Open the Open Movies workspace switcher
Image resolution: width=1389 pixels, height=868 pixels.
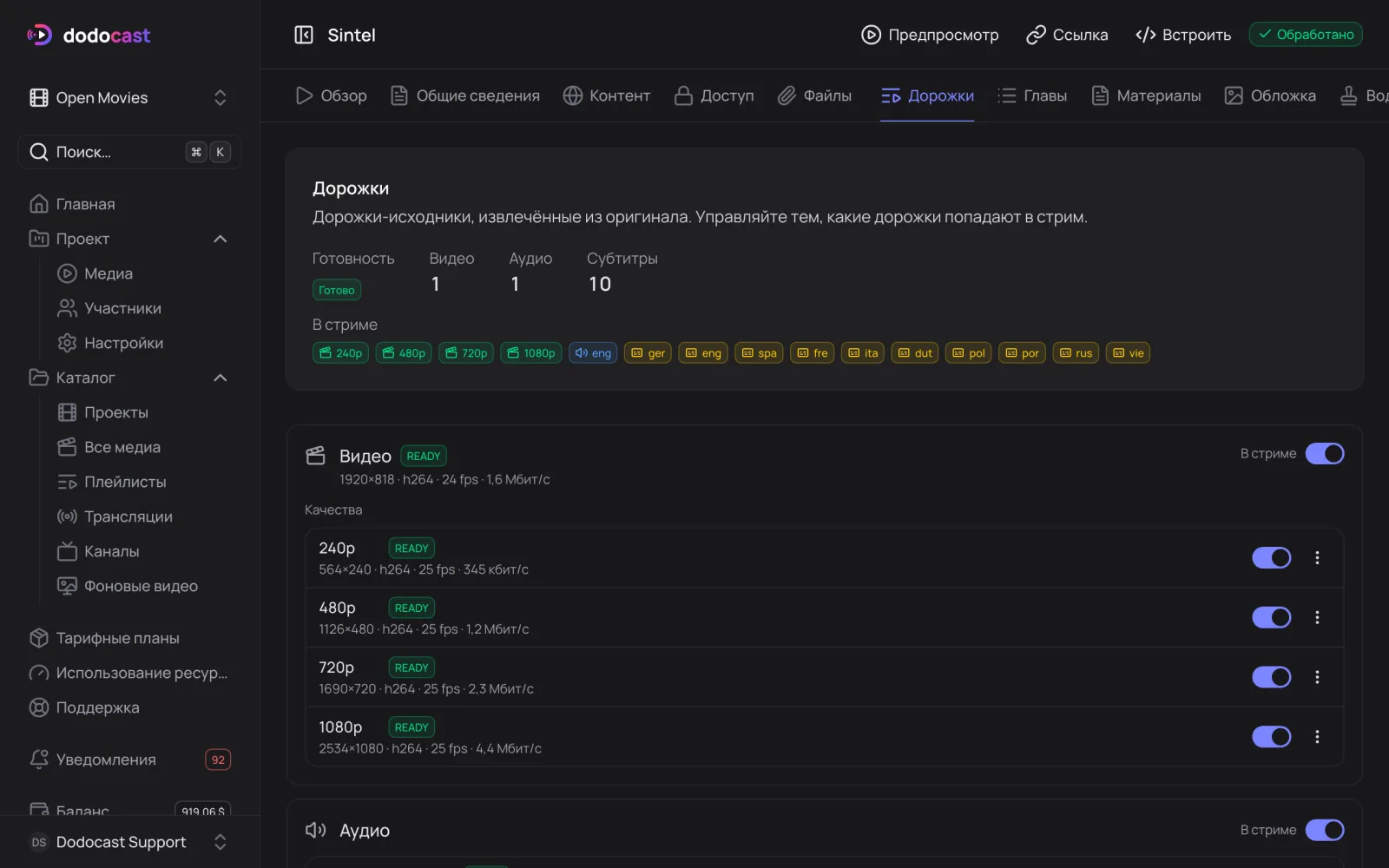coord(129,97)
